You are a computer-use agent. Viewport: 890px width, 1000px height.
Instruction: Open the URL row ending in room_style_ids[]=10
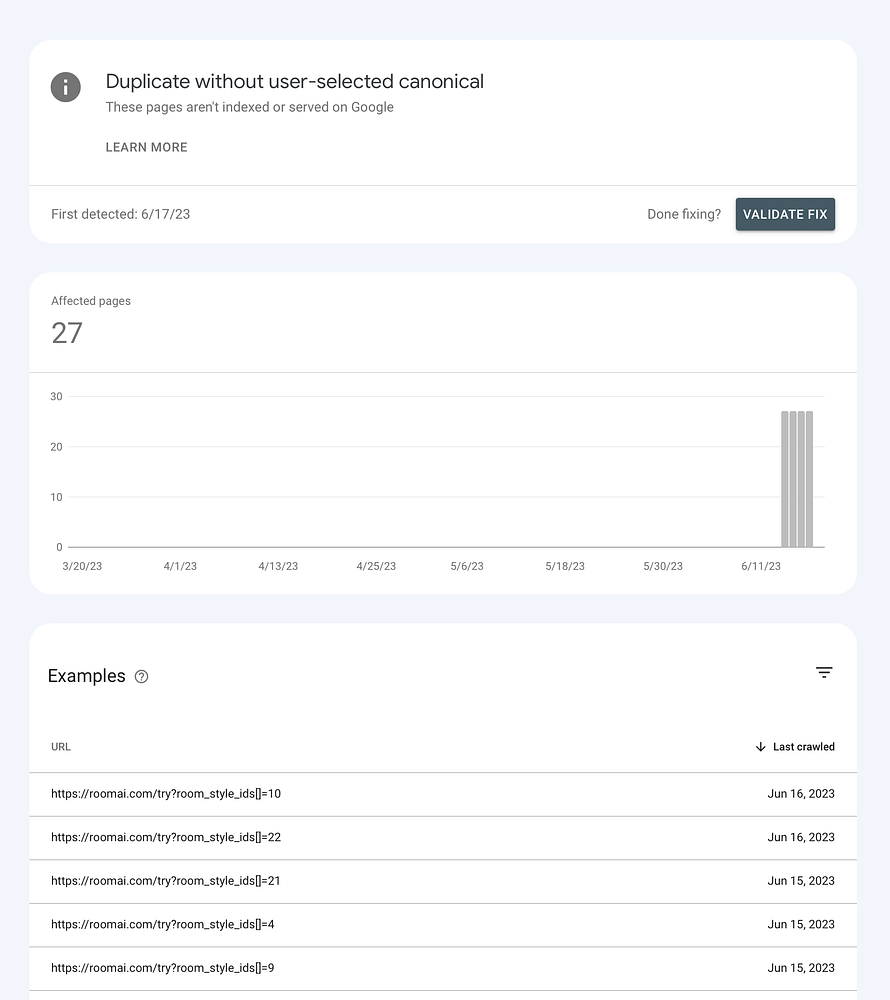(166, 794)
